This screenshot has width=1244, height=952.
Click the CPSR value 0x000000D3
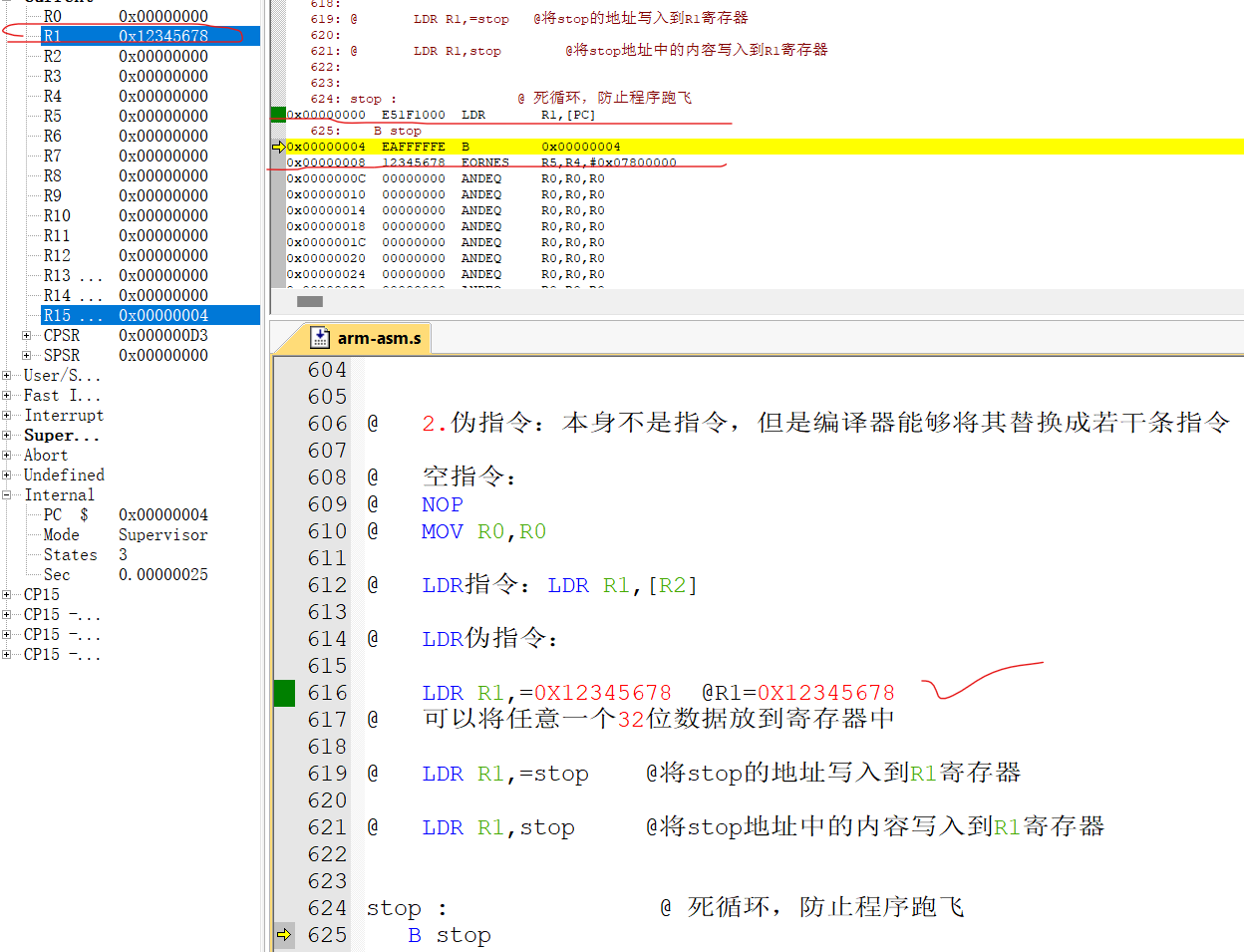pos(163,336)
